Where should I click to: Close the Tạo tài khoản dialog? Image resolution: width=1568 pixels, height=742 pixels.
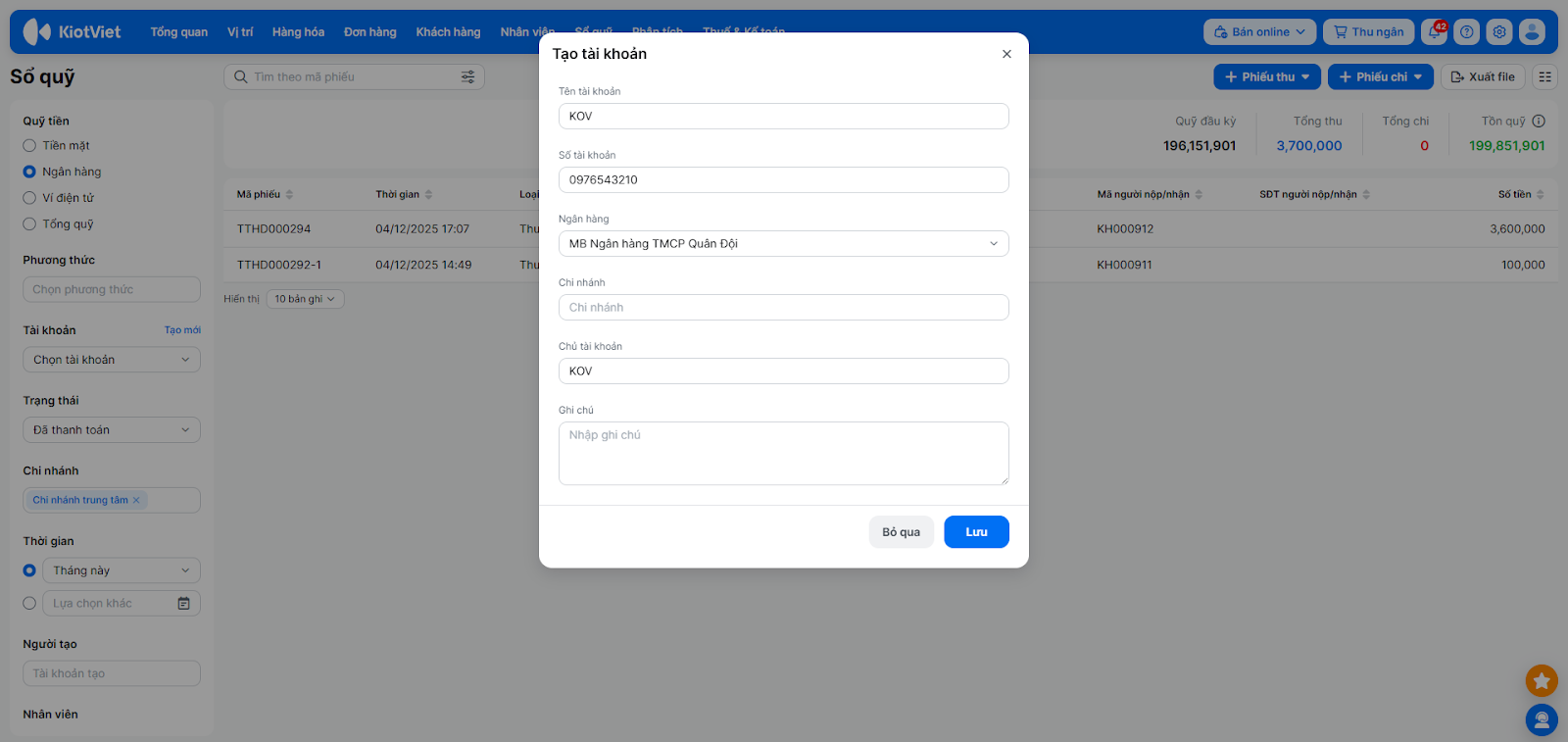1006,54
